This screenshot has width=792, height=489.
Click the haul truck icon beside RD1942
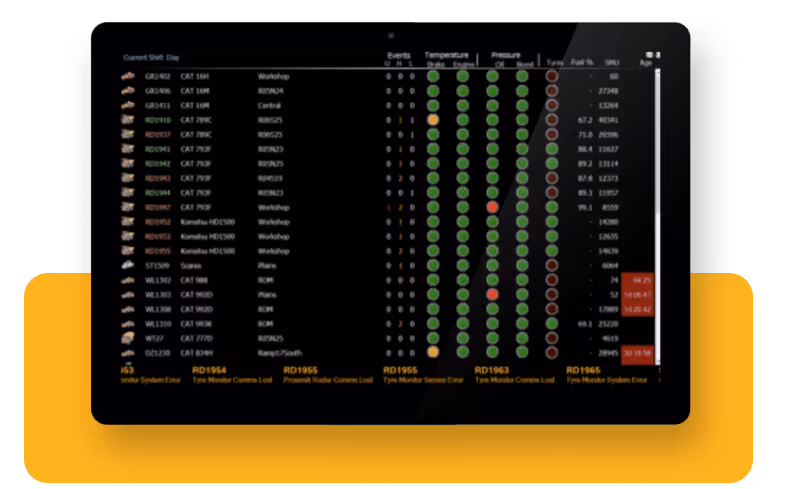[128, 164]
